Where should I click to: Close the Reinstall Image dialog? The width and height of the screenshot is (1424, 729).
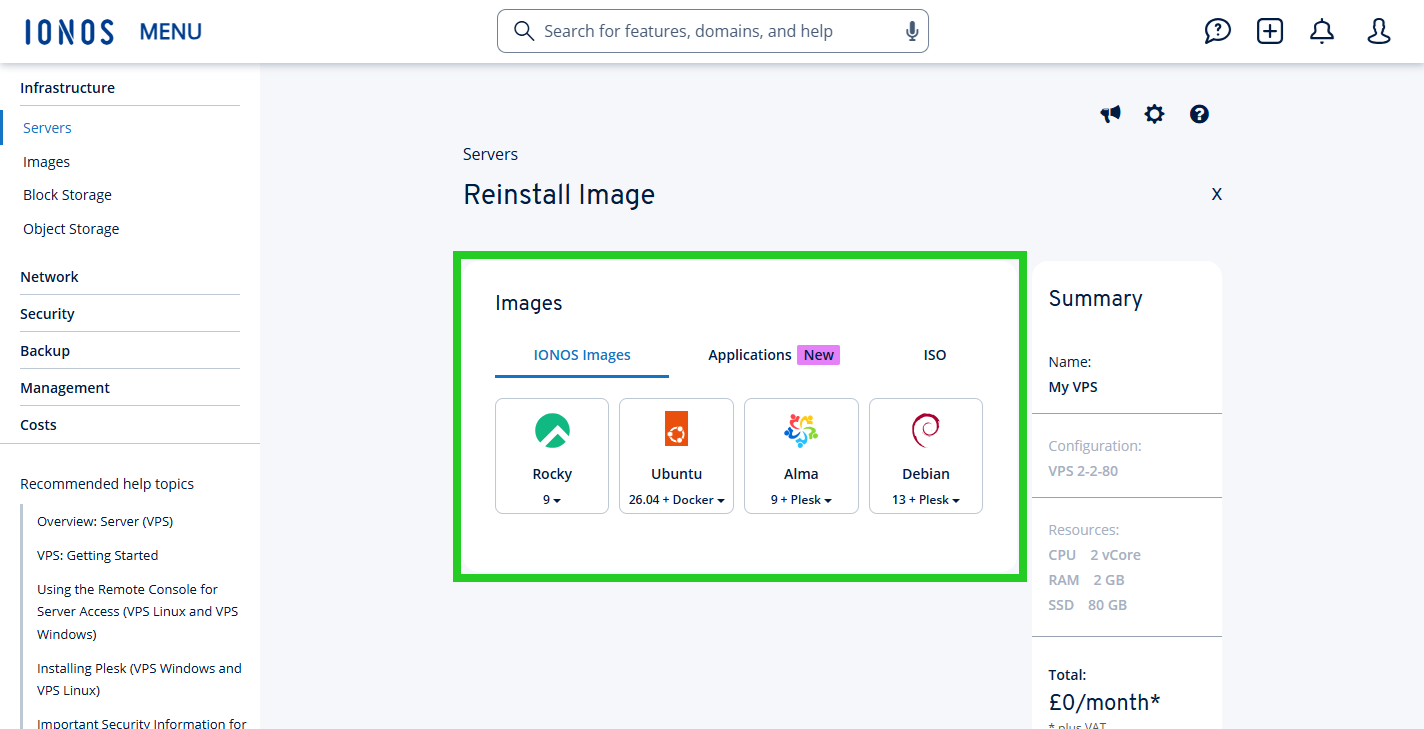tap(1217, 194)
